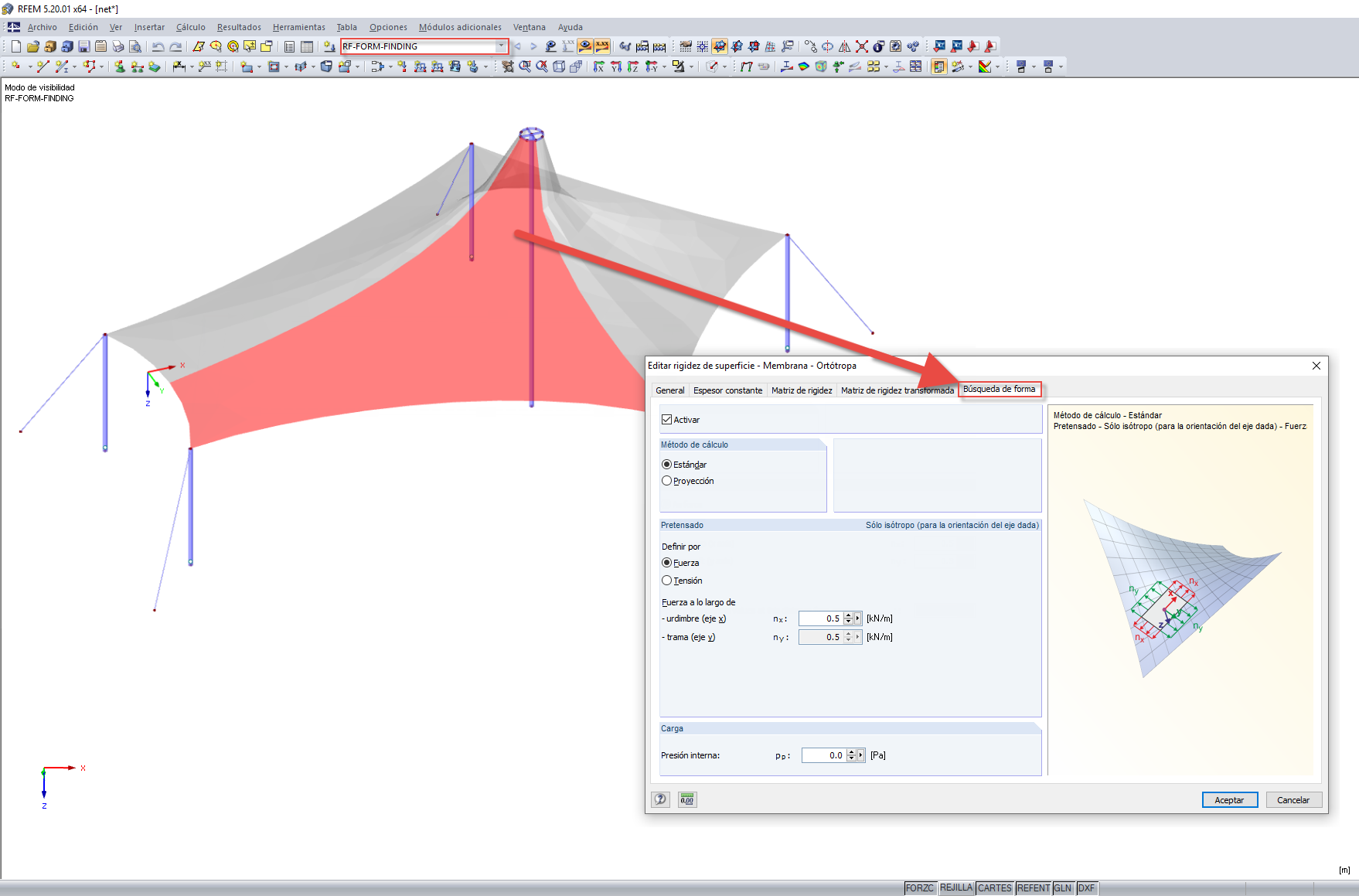
Task: Click the mirror tool icon
Action: (x=845, y=46)
